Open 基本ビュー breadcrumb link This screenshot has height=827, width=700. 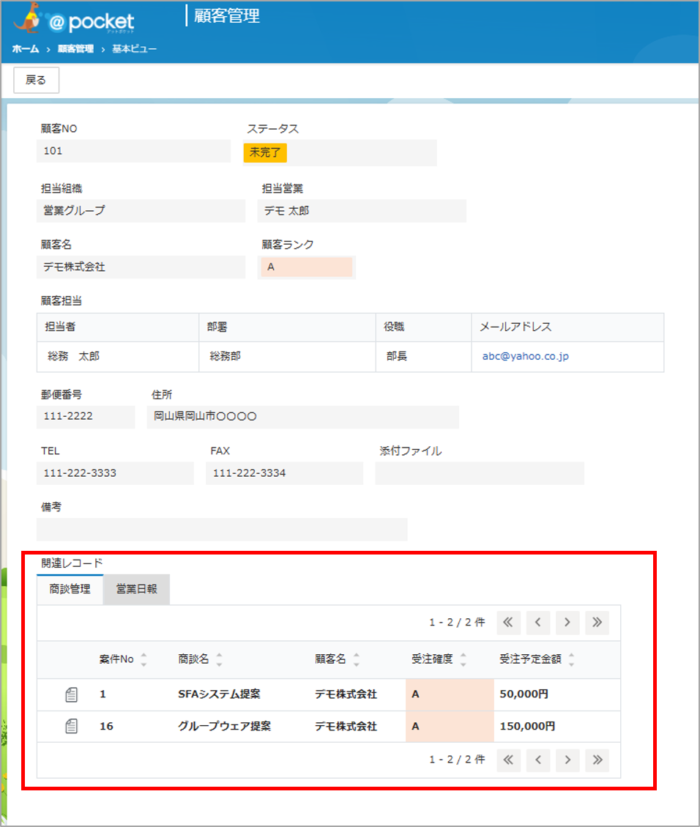(x=134, y=49)
